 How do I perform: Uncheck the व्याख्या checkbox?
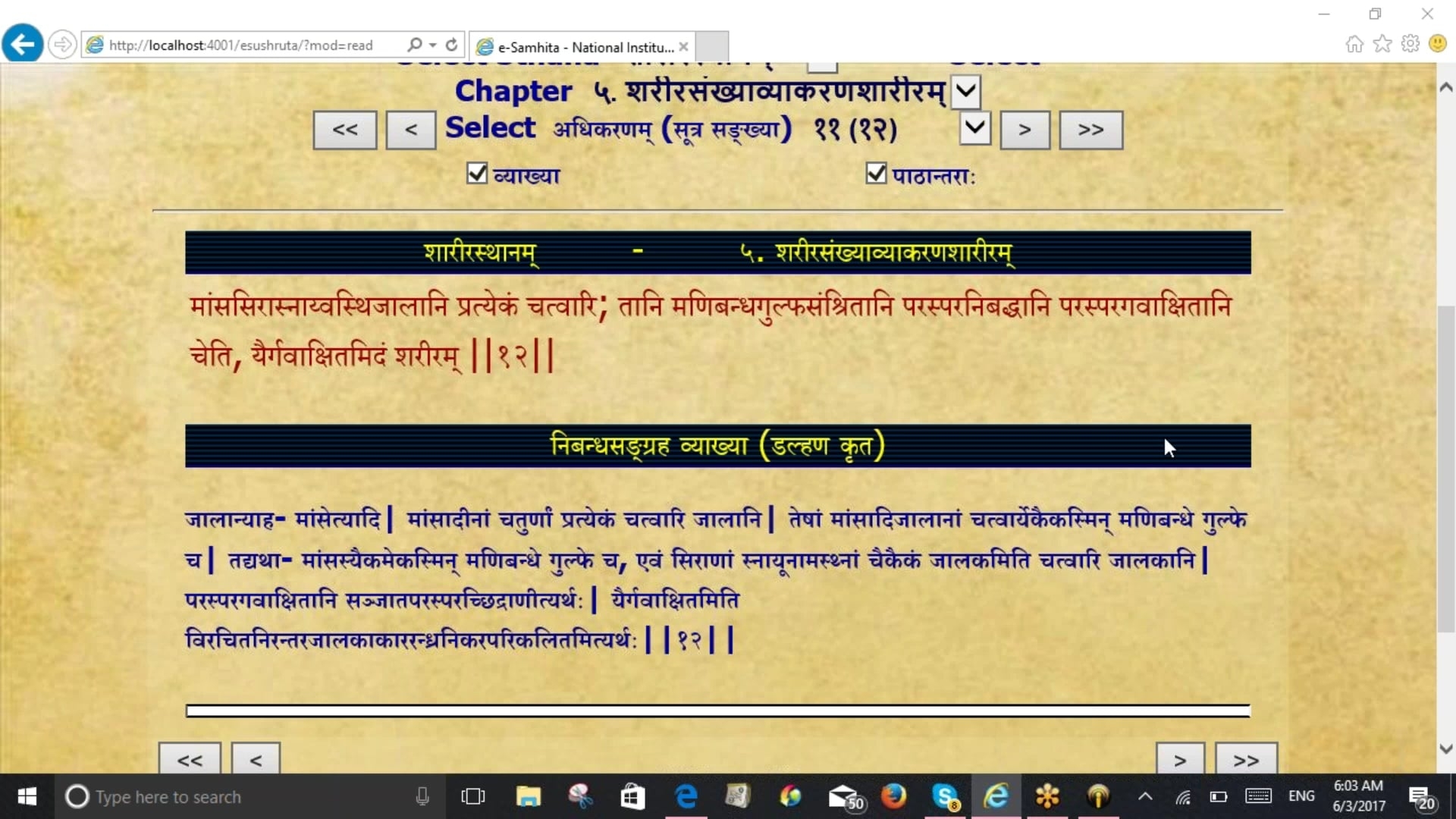(477, 174)
